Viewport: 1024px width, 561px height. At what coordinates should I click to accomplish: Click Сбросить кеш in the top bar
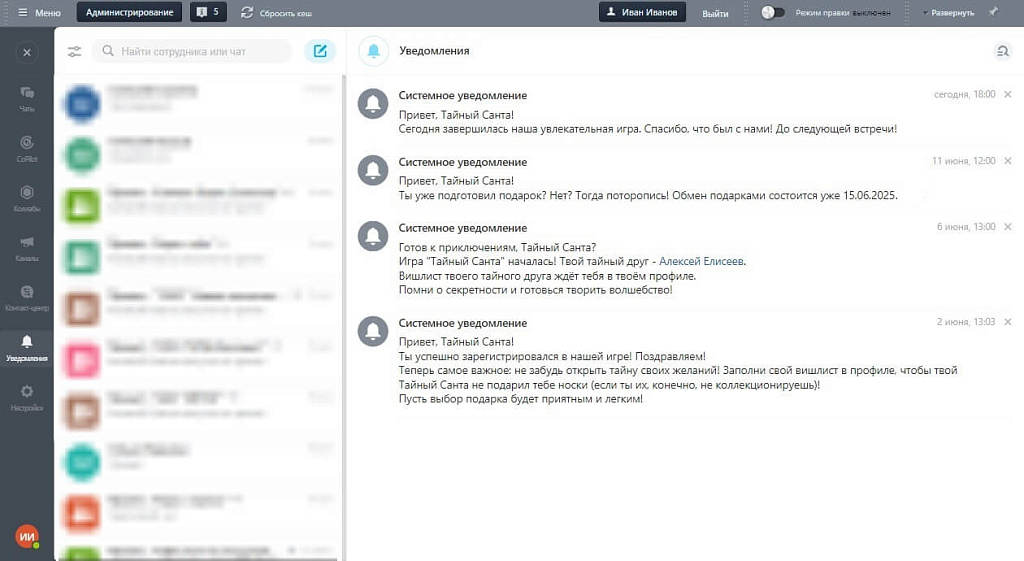click(277, 13)
